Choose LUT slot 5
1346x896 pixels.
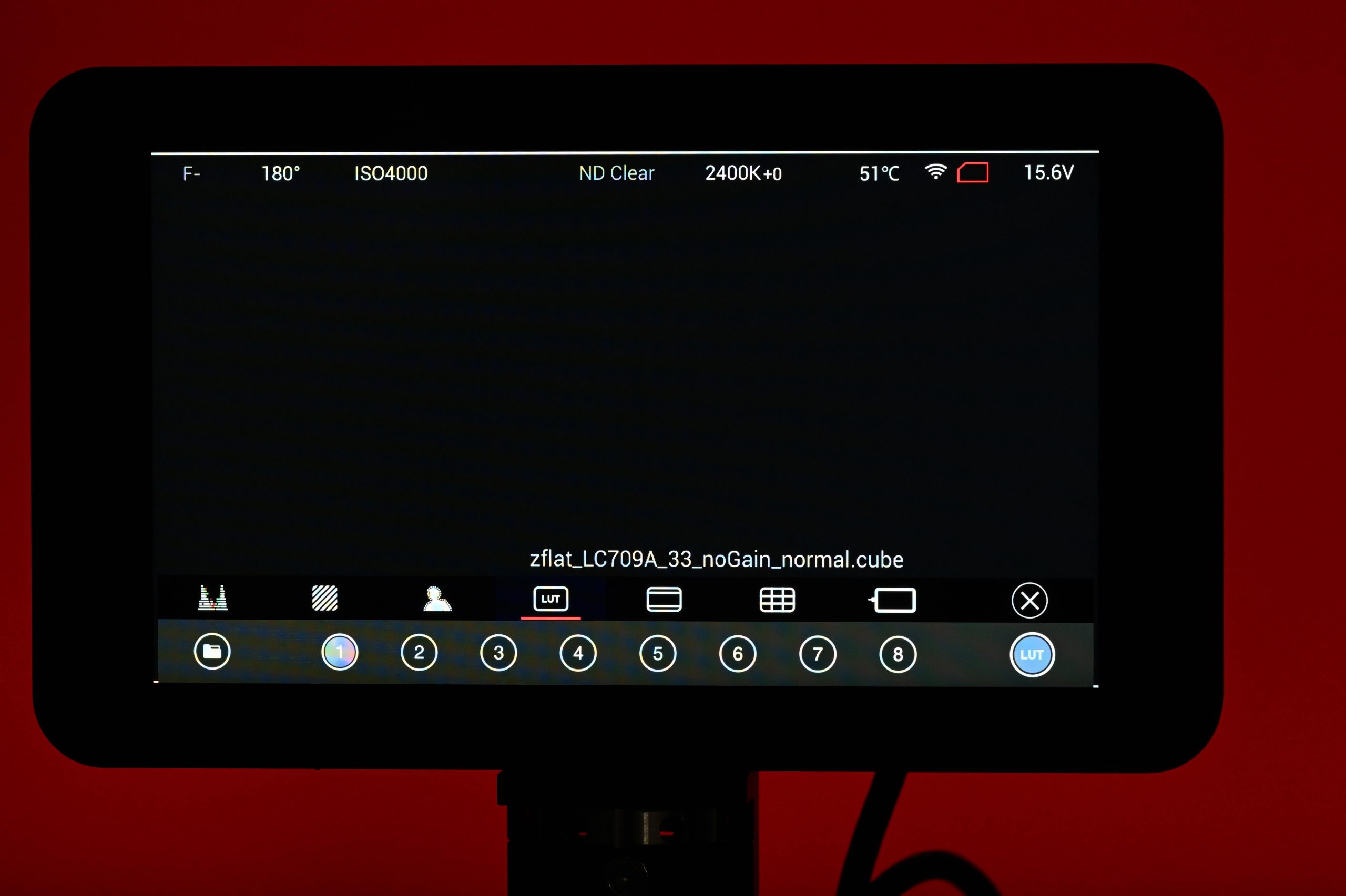coord(658,653)
